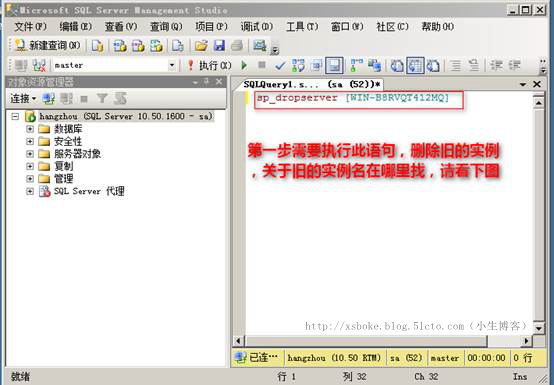Open the 连接 dropdown in Object Explorer
Viewport: 554px width, 385px height.
click(x=23, y=99)
